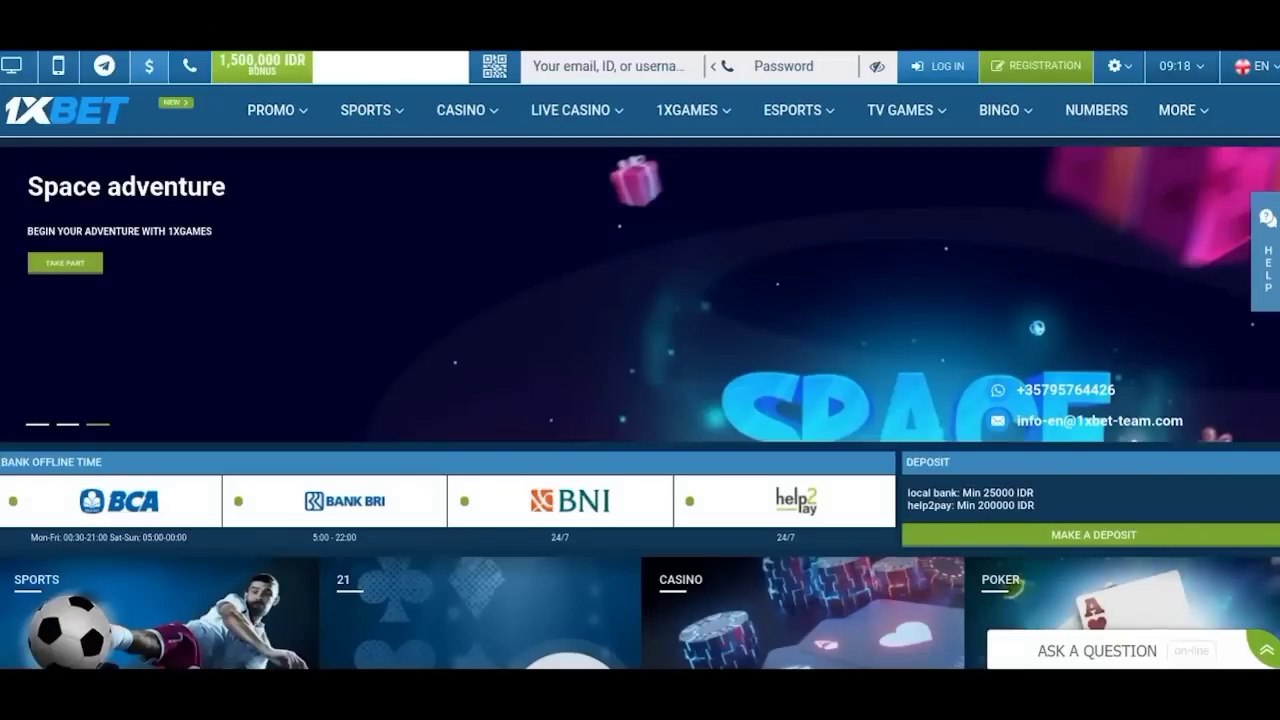Click the Password input field
The image size is (1280, 720).
coord(798,66)
